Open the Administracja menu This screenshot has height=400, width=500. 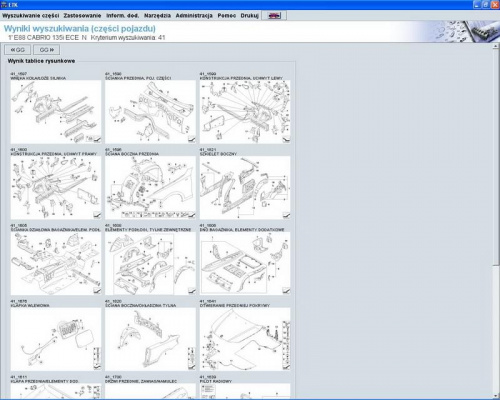[x=194, y=16]
